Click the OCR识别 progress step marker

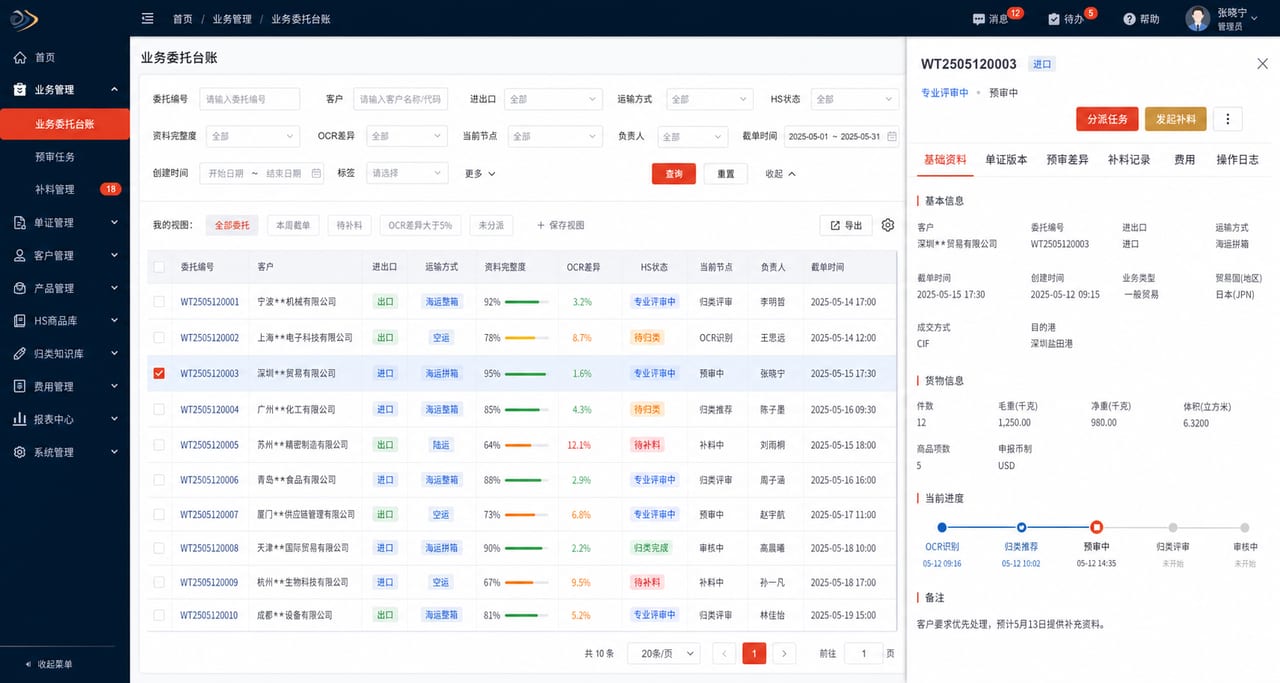click(941, 527)
